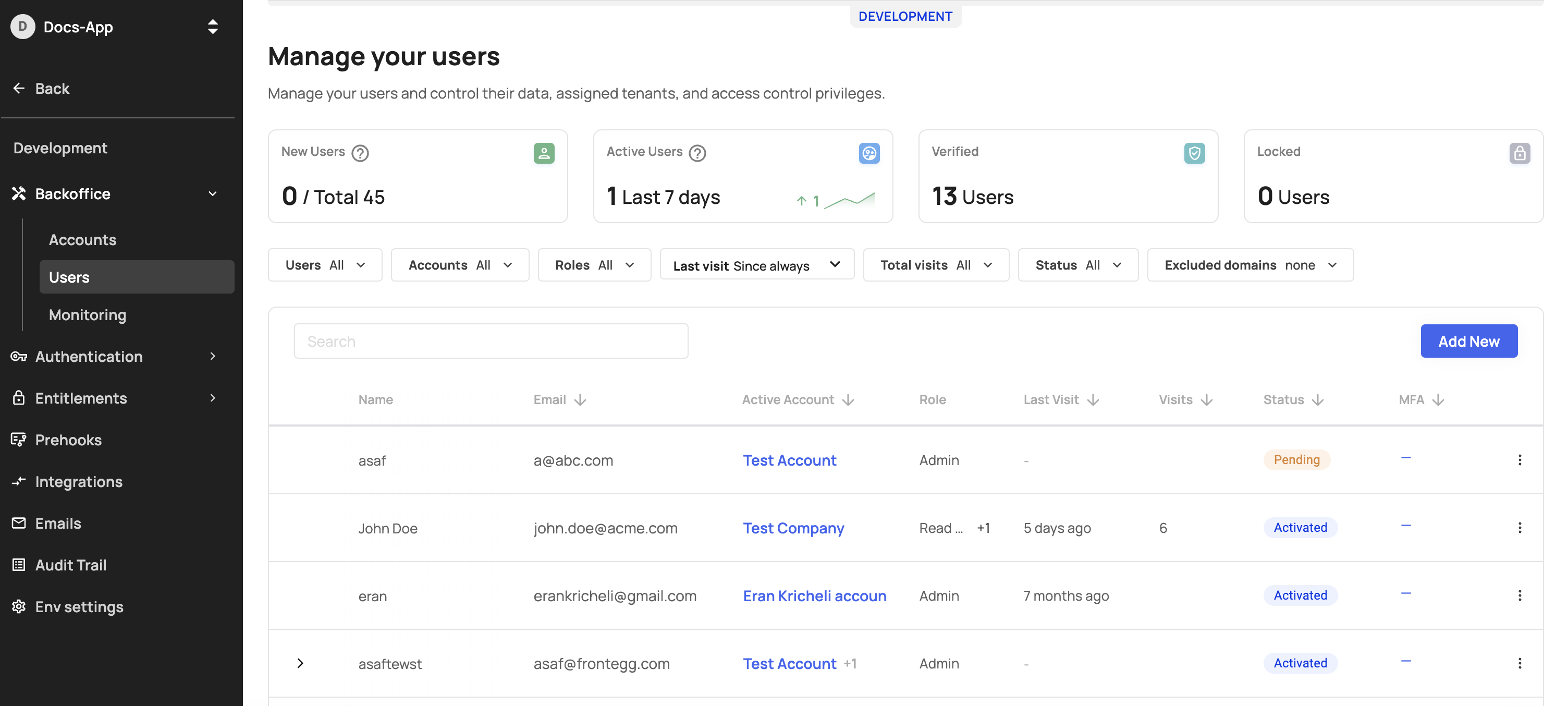Click the Active Users help question-mark icon
Viewport: 1568px width, 706px height.
tap(697, 153)
